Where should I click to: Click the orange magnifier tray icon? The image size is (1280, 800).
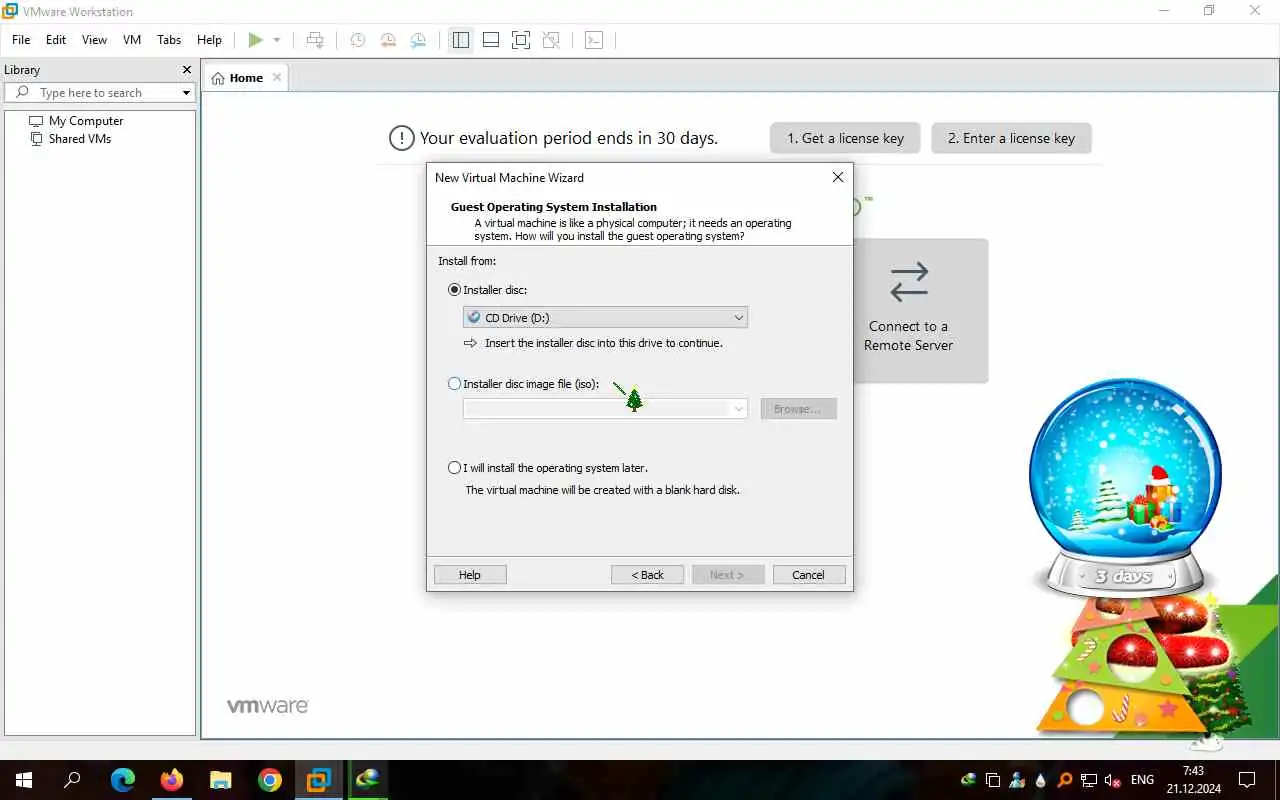tap(1065, 780)
